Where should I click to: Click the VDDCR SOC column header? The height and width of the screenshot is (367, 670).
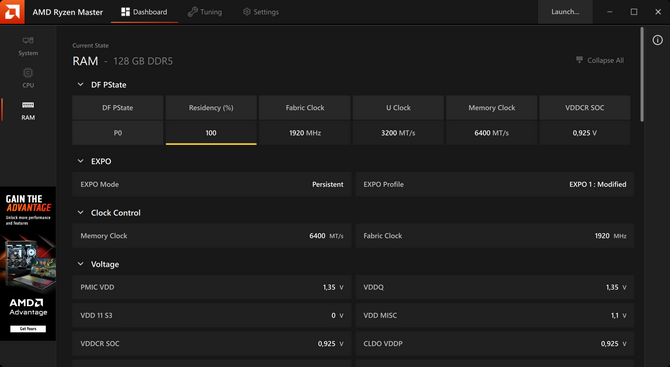point(585,108)
